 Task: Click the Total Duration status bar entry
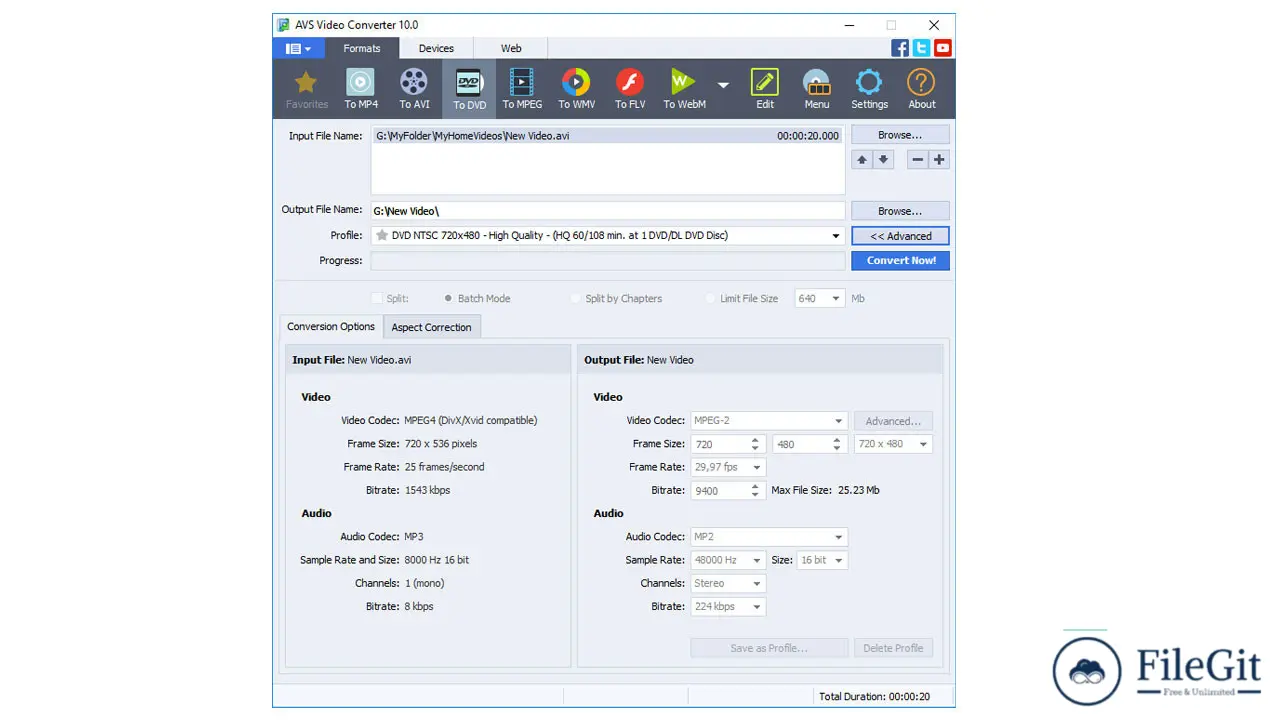pyautogui.click(x=874, y=696)
